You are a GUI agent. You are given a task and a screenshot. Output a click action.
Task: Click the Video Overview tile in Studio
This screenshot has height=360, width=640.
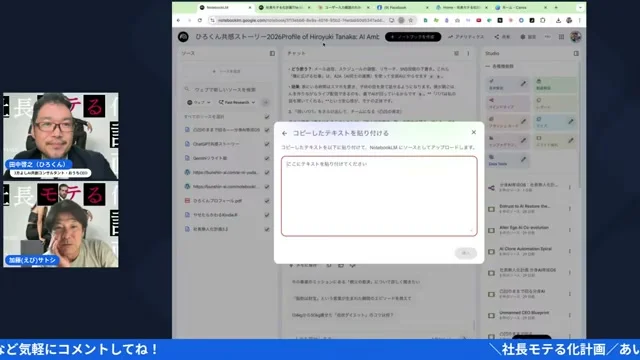(555, 84)
